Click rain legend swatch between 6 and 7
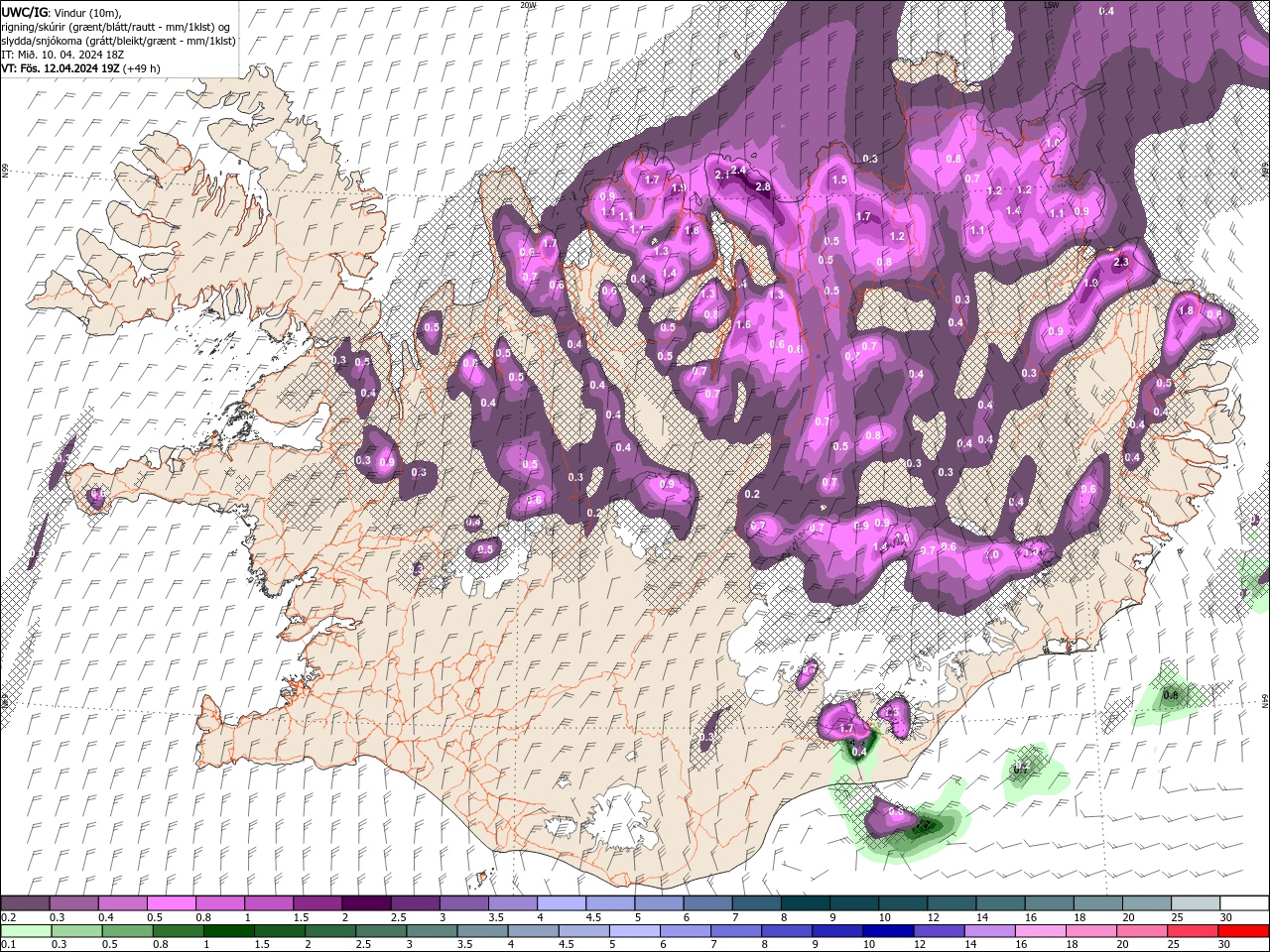Image resolution: width=1270 pixels, height=952 pixels. coord(685,931)
